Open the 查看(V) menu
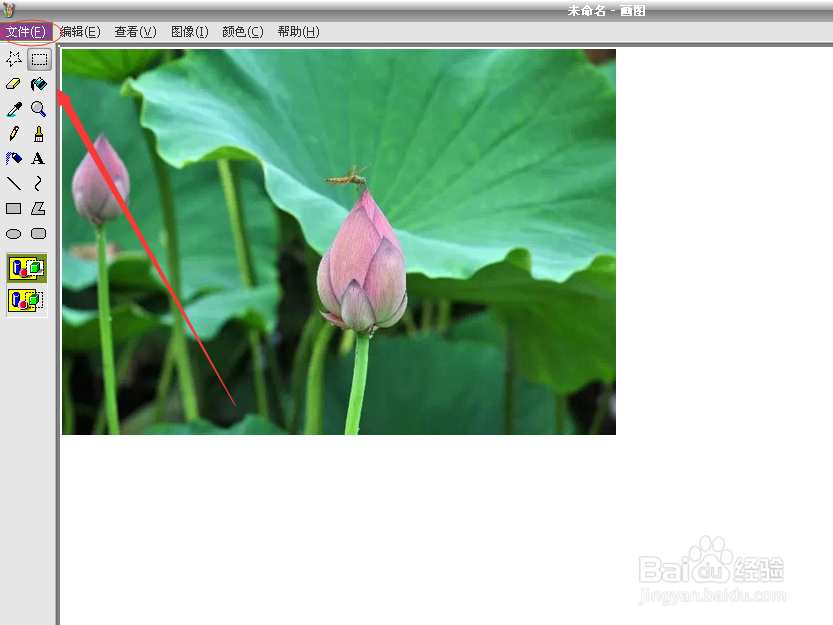 (135, 32)
